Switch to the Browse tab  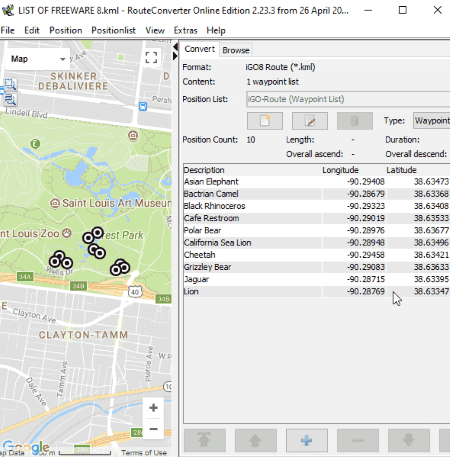(236, 50)
